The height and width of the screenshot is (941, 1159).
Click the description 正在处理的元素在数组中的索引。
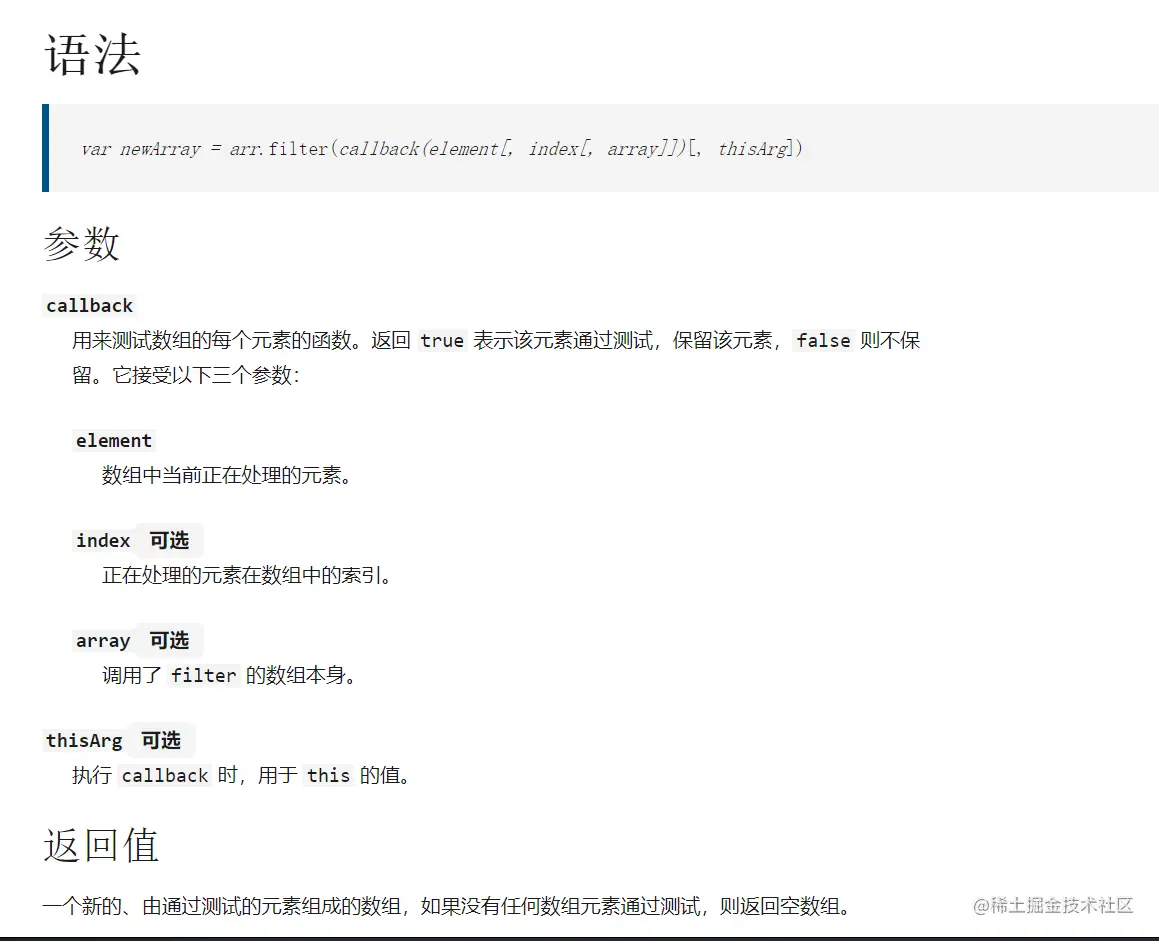(246, 575)
